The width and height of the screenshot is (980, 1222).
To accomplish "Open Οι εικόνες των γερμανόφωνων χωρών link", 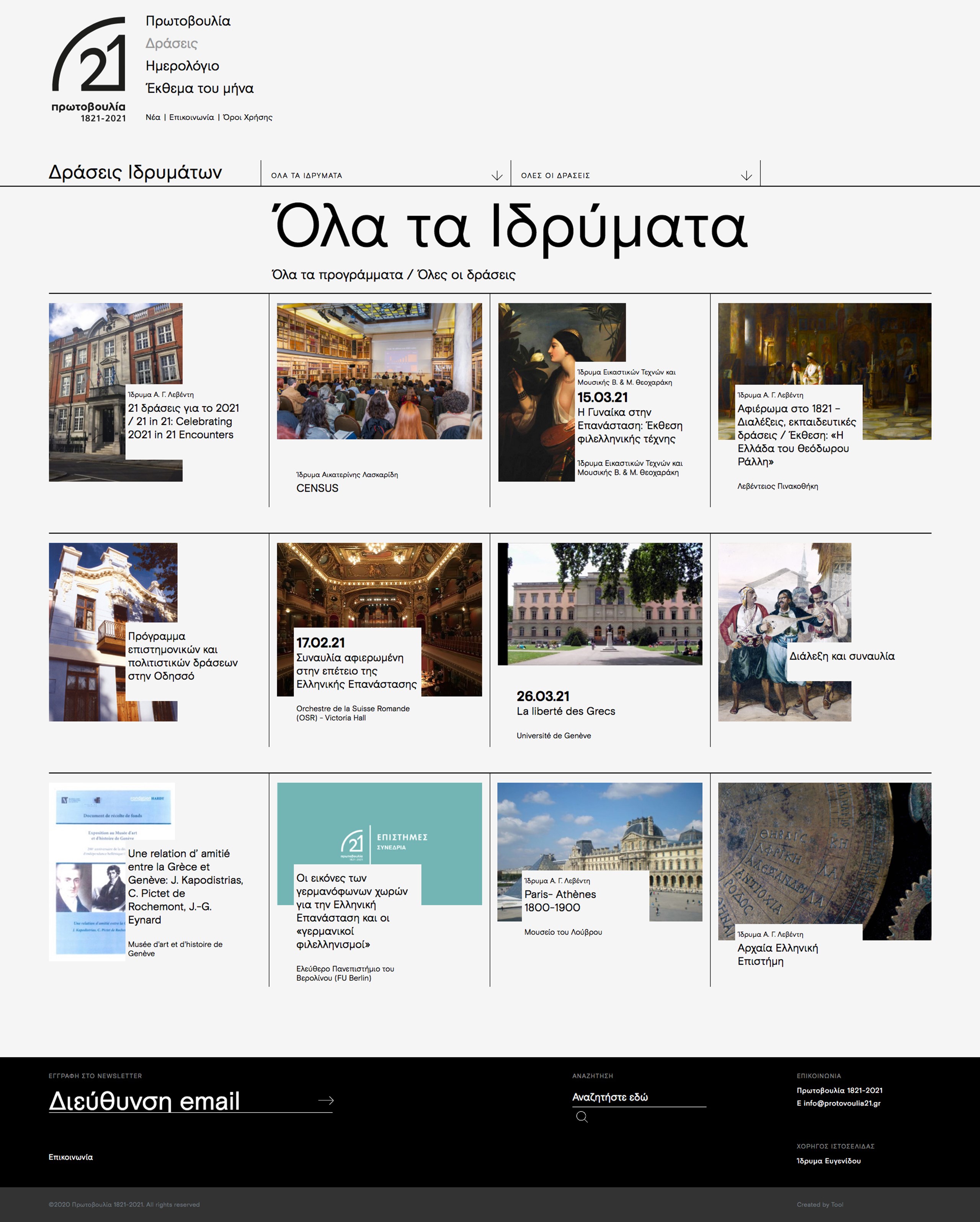I will point(352,911).
